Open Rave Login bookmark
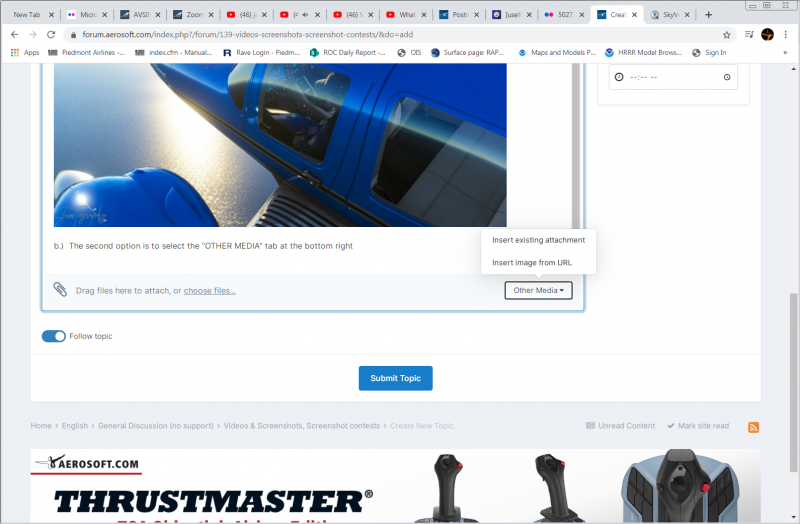The width and height of the screenshot is (800, 524). tap(261, 53)
